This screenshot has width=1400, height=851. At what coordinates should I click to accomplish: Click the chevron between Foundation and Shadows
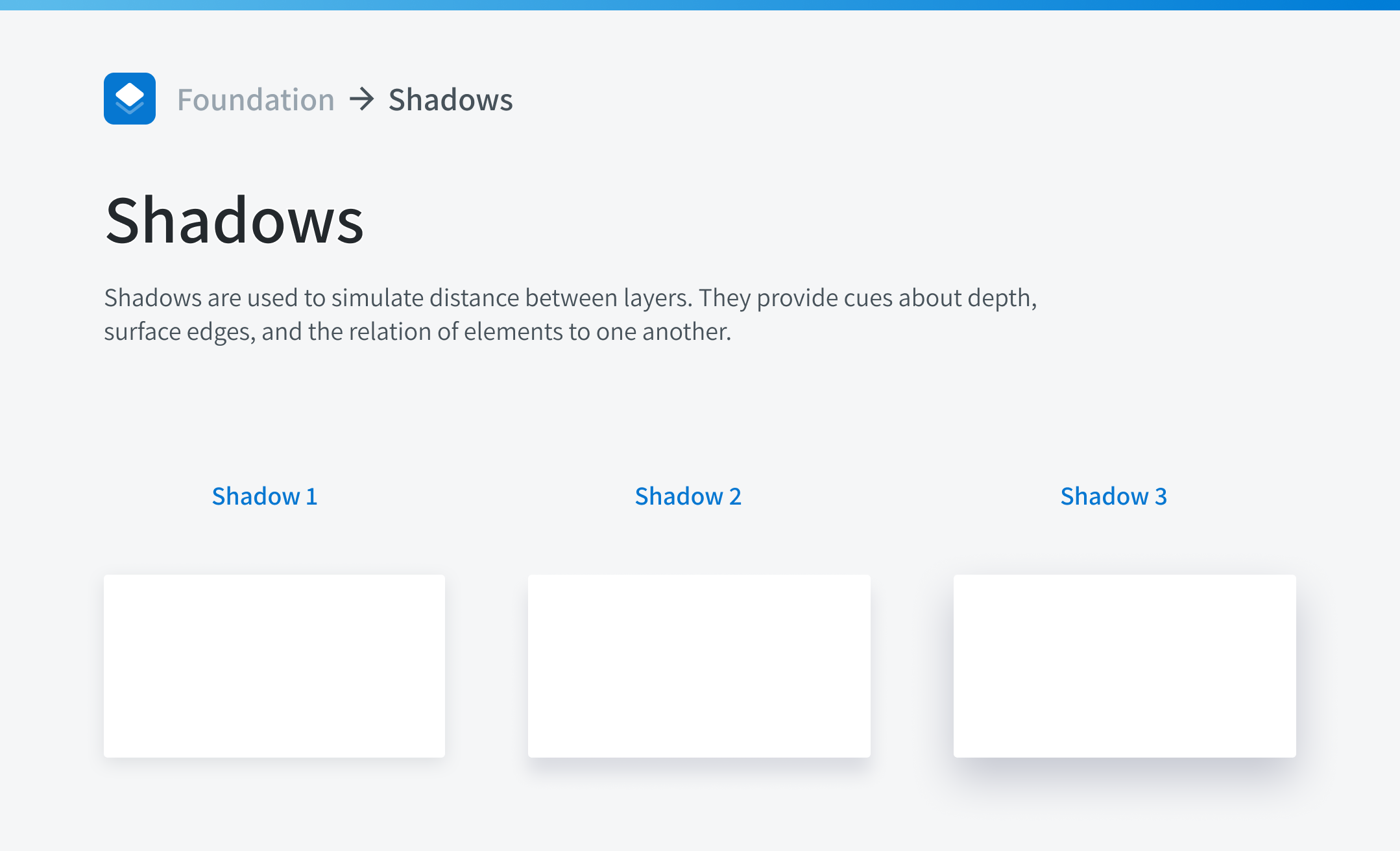click(x=363, y=99)
